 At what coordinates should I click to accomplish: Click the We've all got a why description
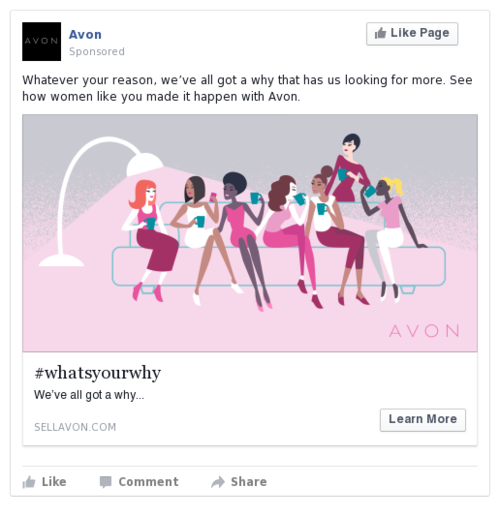pyautogui.click(x=89, y=395)
